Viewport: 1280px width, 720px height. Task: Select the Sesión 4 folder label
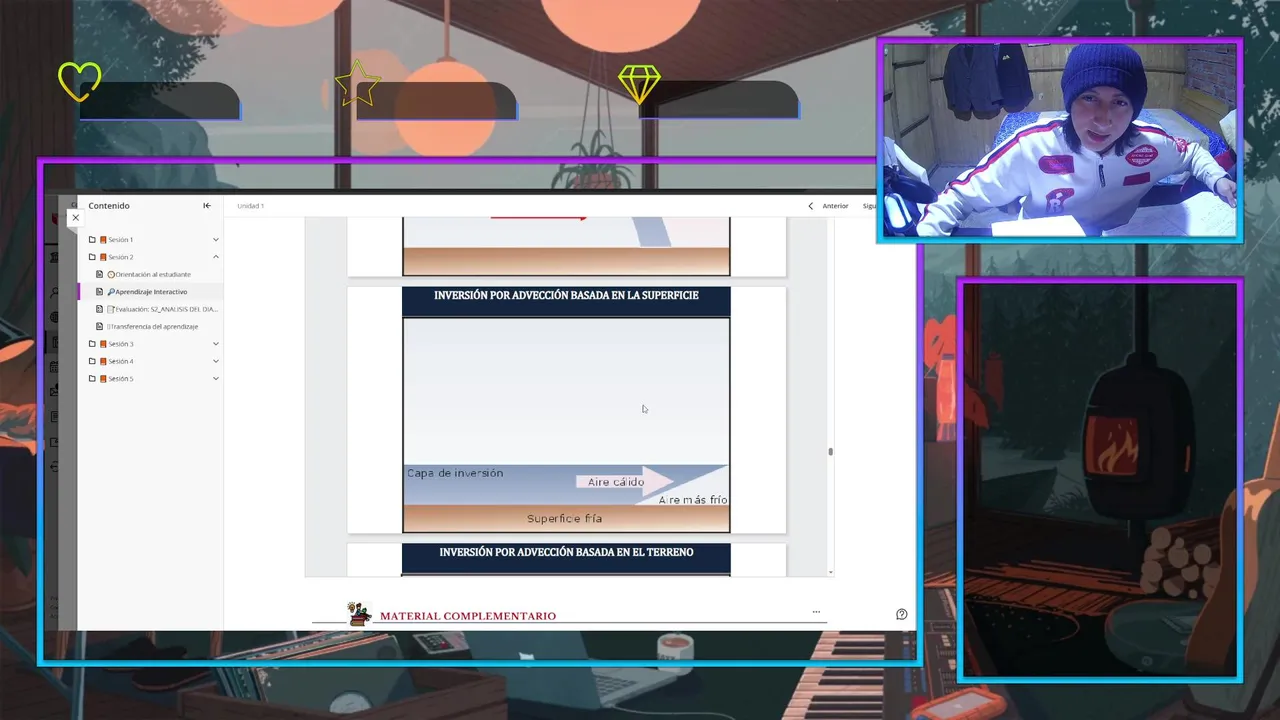tap(121, 361)
